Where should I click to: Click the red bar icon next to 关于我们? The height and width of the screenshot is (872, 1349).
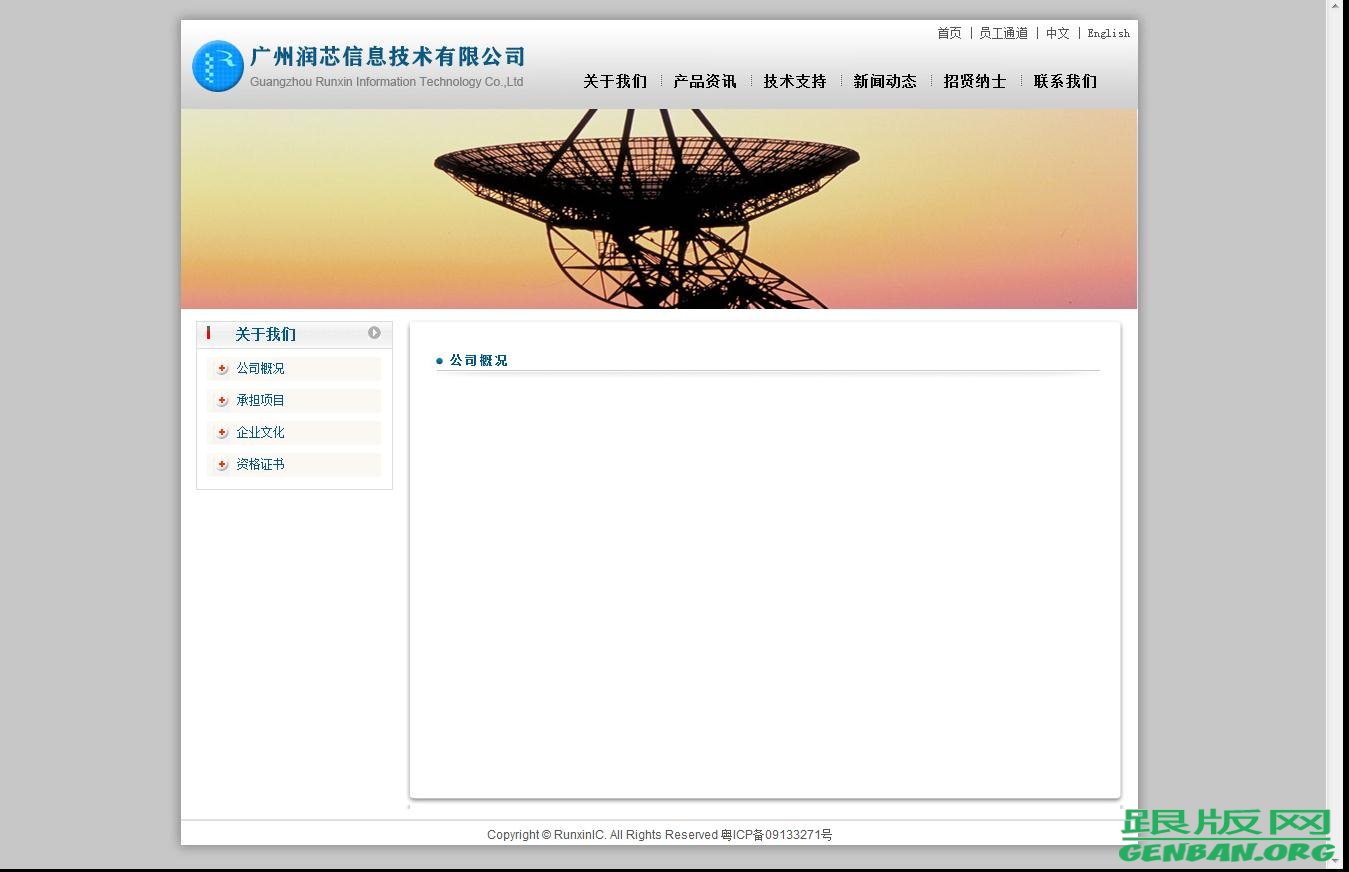click(208, 334)
